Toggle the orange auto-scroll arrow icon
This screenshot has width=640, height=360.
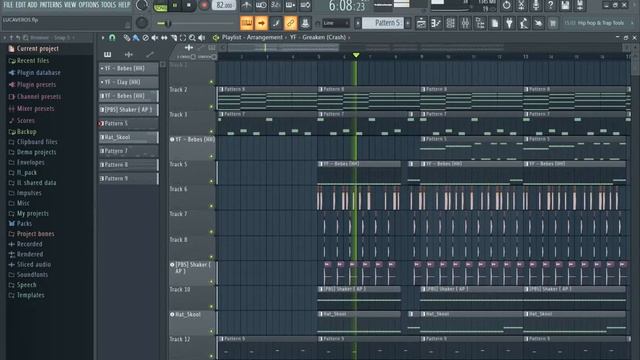coord(261,23)
